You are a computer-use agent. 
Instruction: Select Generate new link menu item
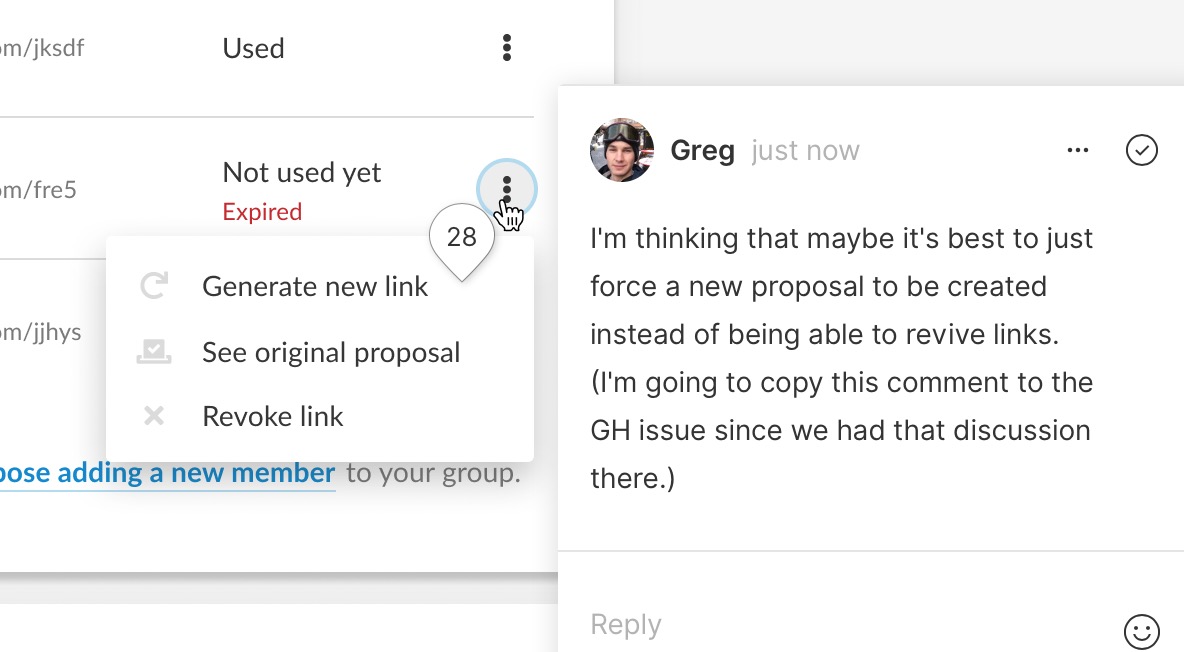[x=316, y=286]
